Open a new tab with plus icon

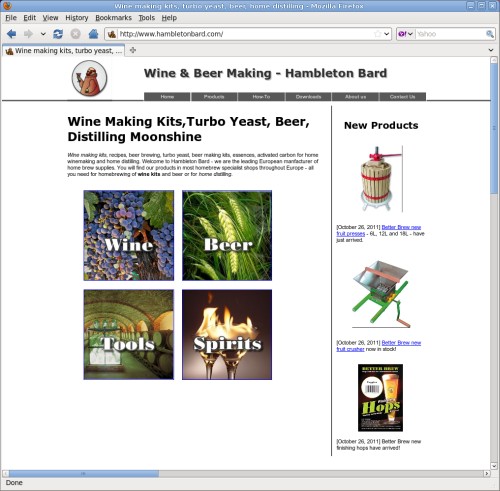[133, 50]
